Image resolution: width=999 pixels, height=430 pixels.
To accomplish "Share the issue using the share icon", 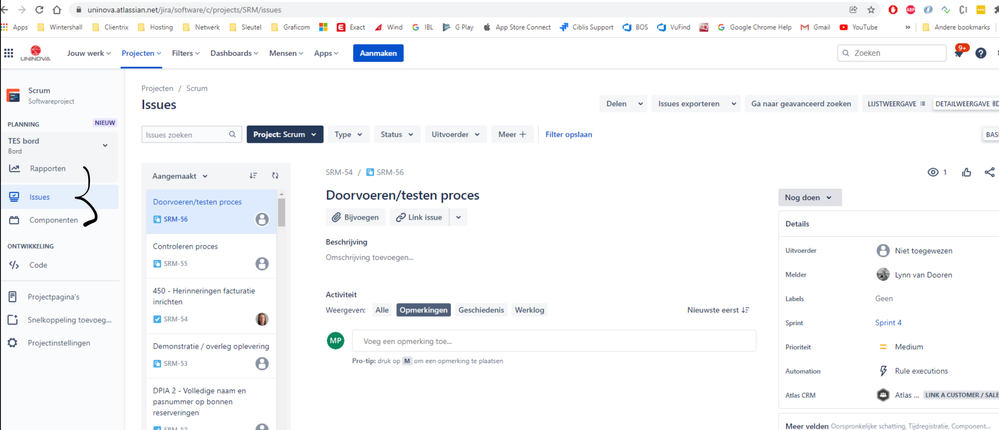I will [x=989, y=172].
